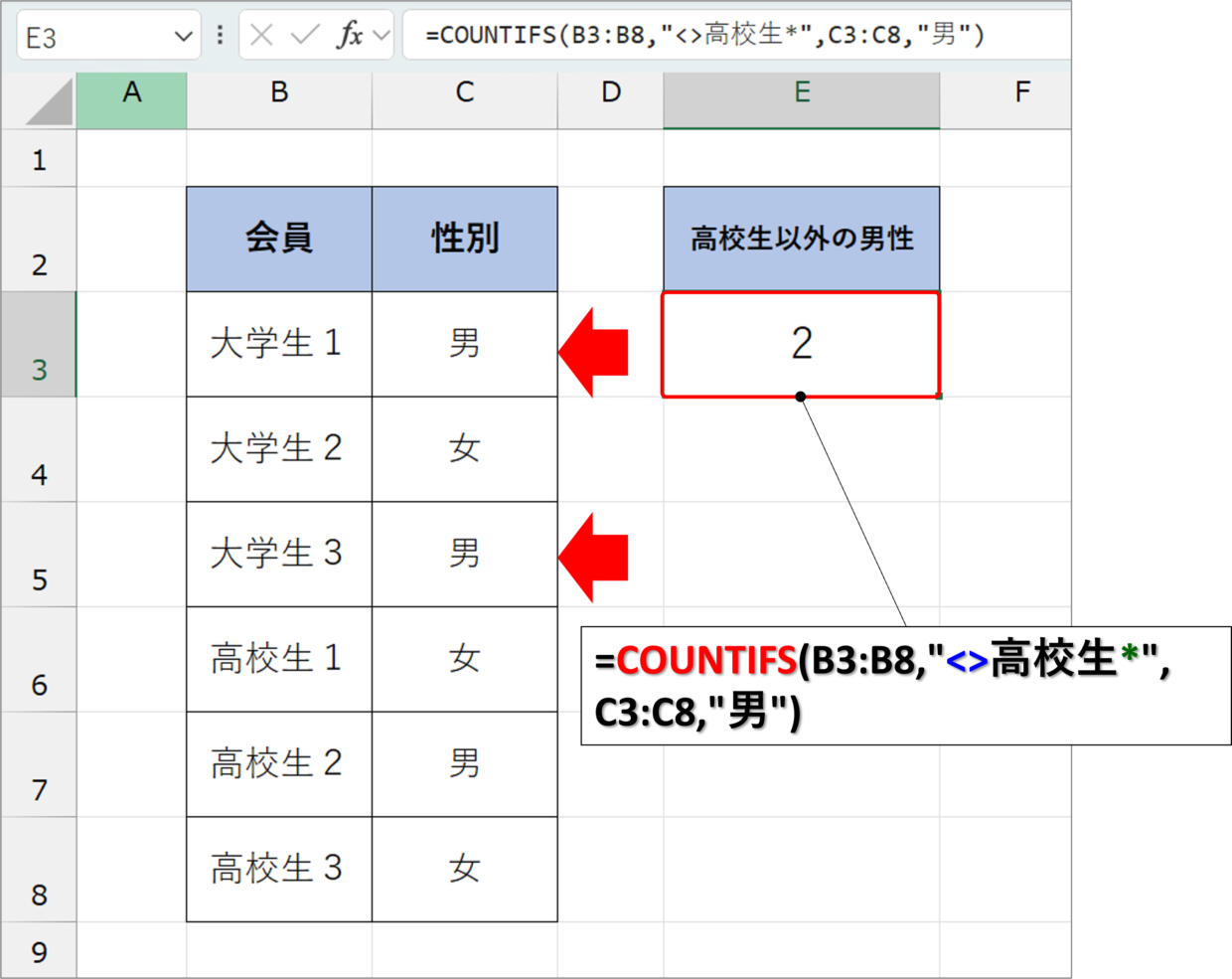The height and width of the screenshot is (979, 1232).
Task: Select column F header
Action: (1005, 99)
